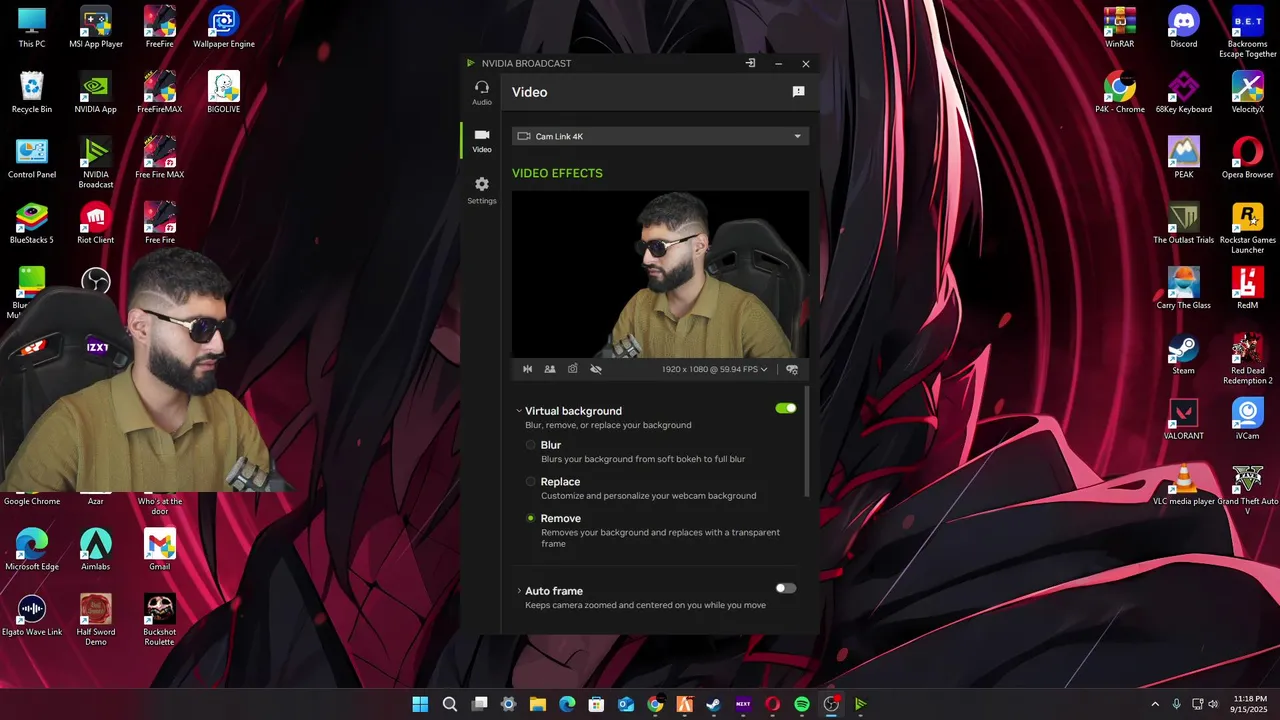
Task: Click the feedback icon beside Video header
Action: pos(798,92)
